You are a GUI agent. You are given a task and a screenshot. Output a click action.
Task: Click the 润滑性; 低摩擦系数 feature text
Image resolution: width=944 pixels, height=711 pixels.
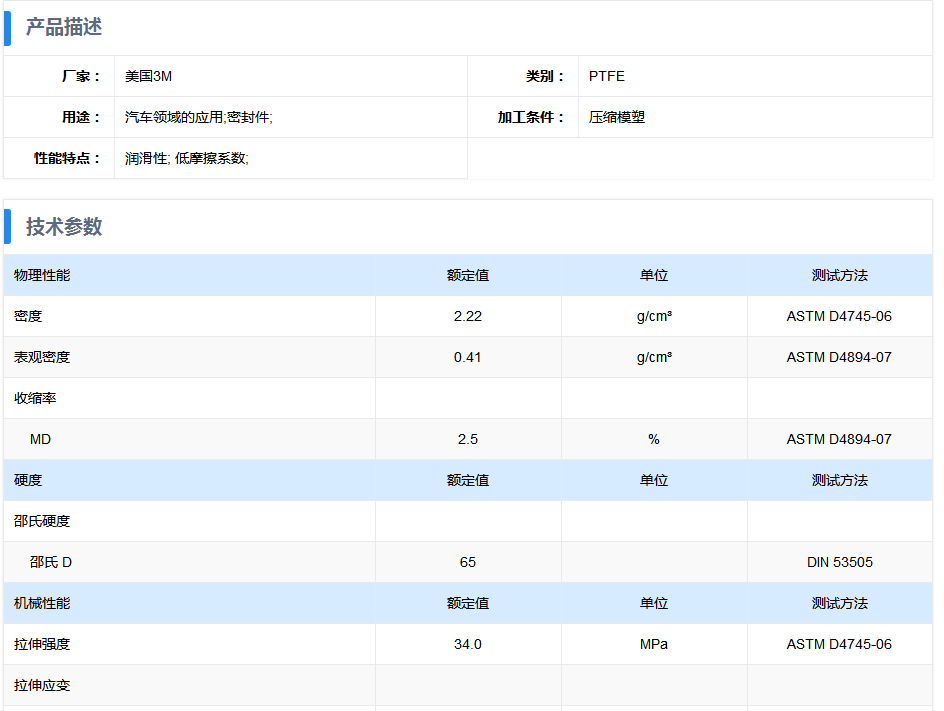point(187,158)
